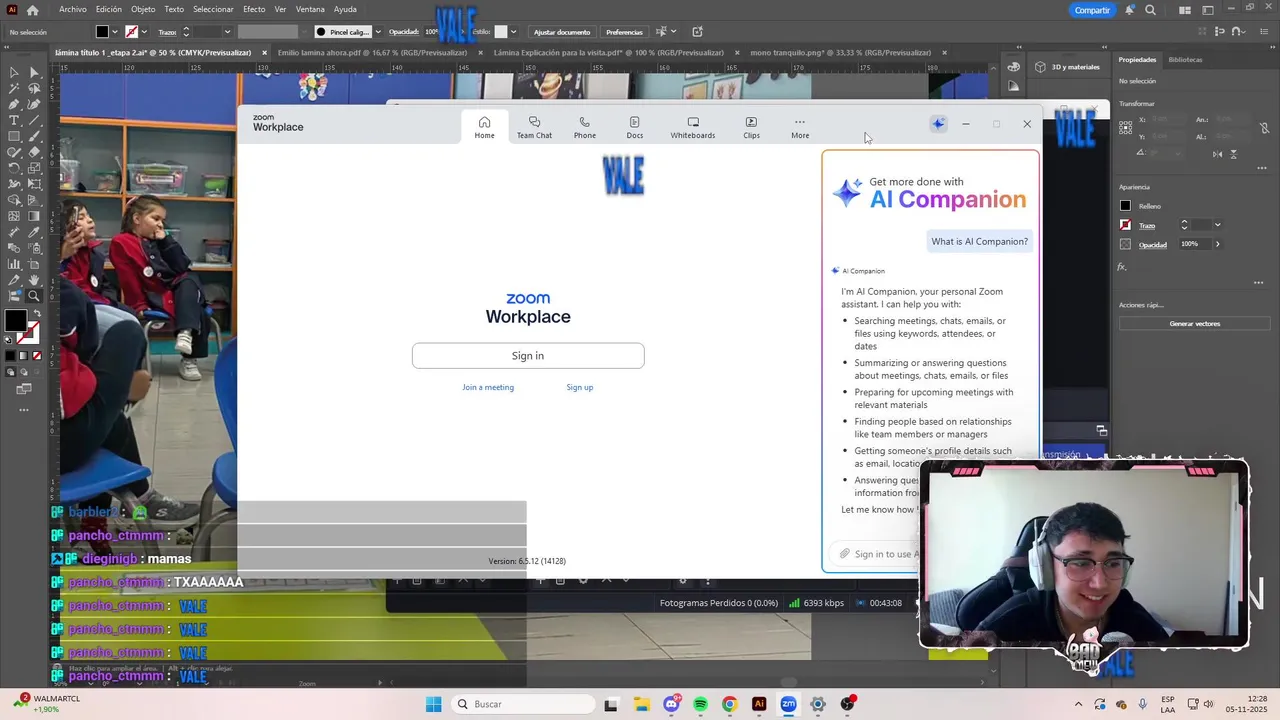Open the More tab in Zoom
Screen dimensions: 1280x720
(x=800, y=127)
